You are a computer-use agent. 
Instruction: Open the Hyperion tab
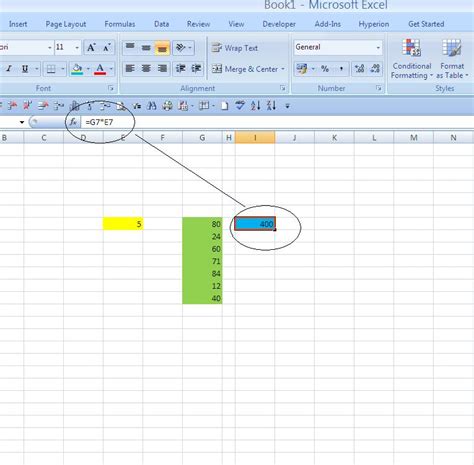click(x=374, y=24)
